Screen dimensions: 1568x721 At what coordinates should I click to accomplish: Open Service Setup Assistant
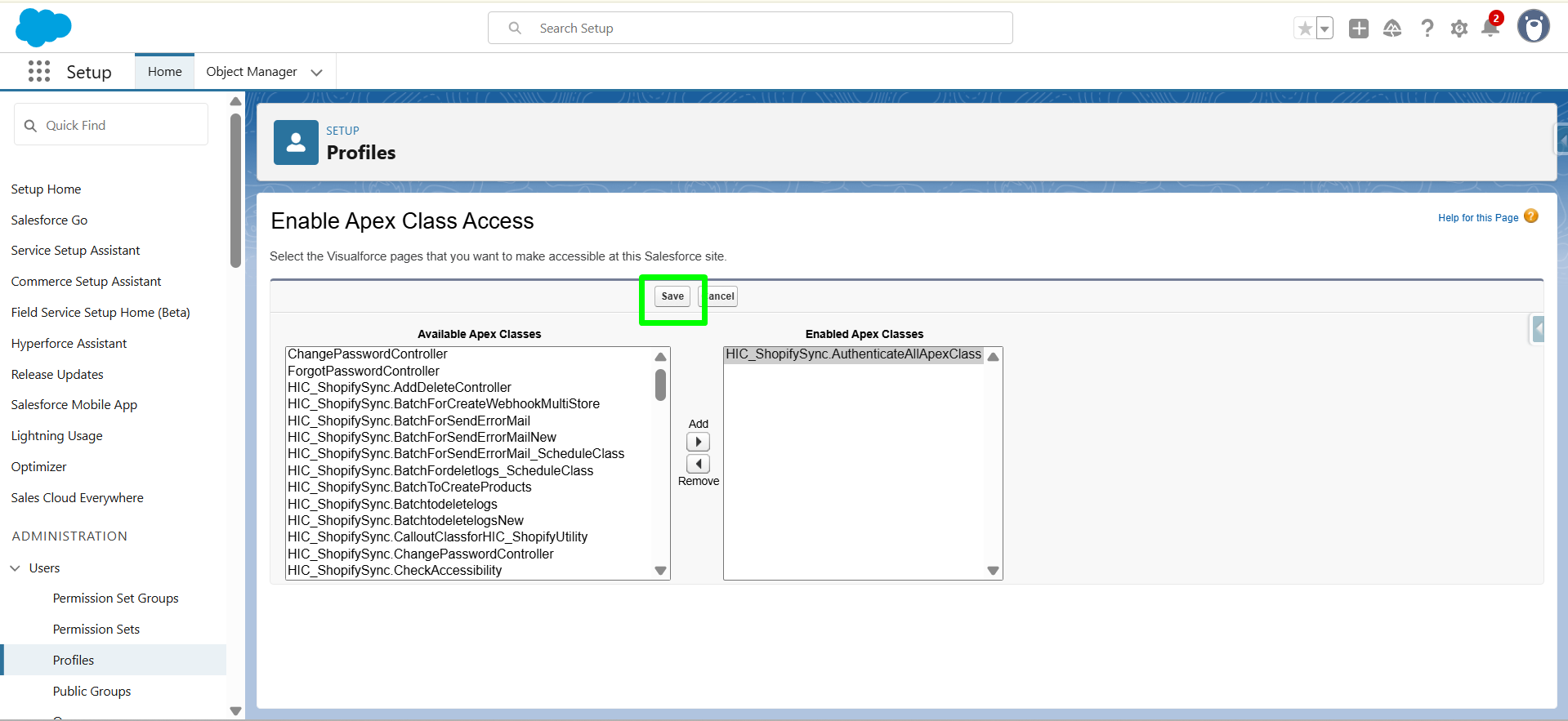click(x=75, y=251)
